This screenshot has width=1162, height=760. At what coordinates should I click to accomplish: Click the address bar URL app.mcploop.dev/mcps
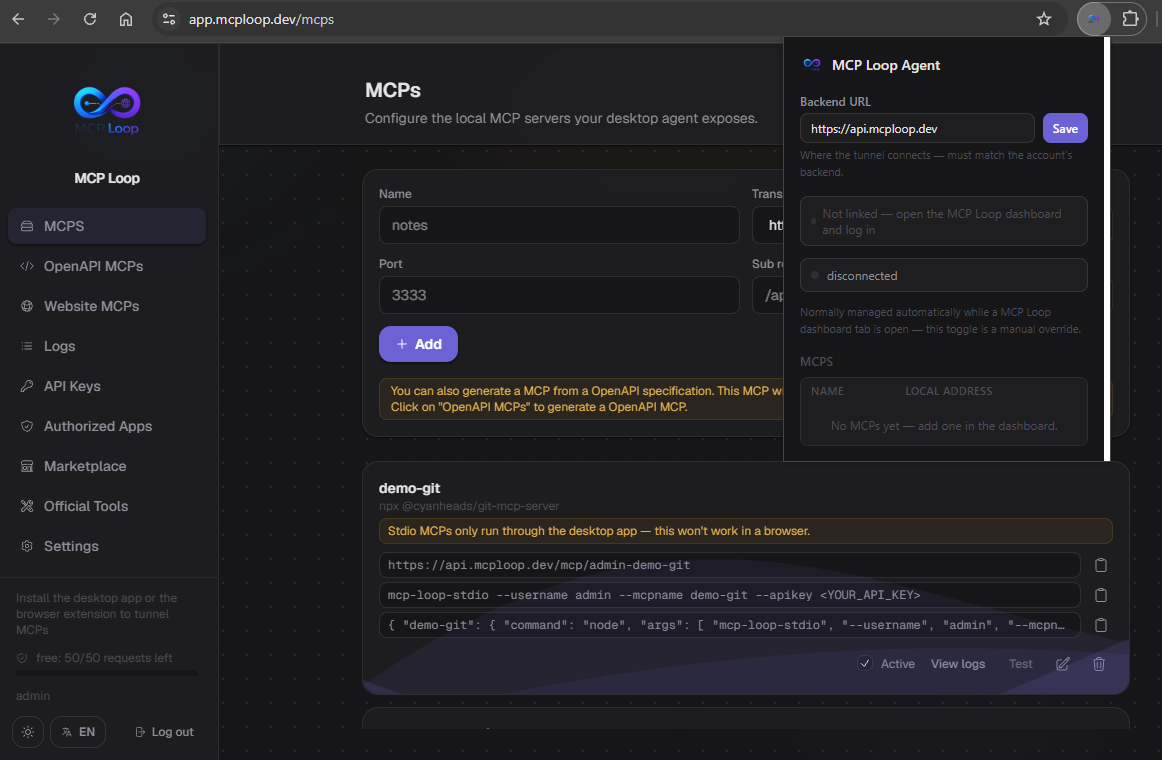click(x=261, y=19)
